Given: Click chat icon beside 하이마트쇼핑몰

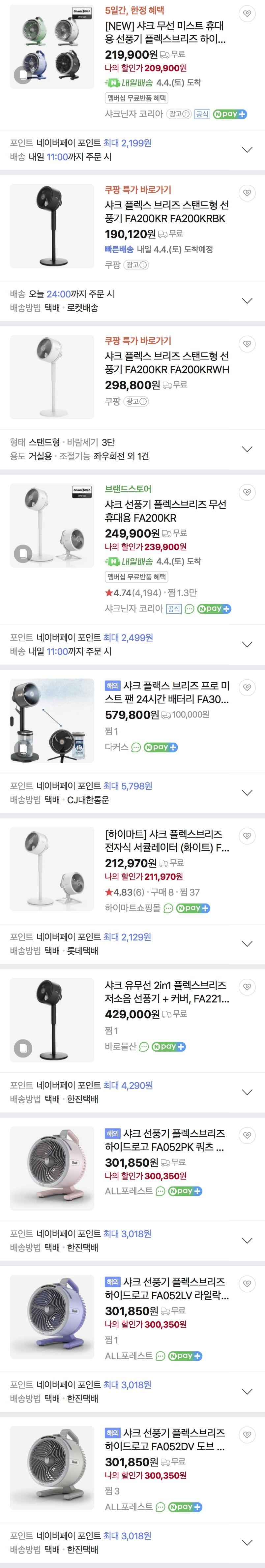Looking at the screenshot, I should [168, 907].
